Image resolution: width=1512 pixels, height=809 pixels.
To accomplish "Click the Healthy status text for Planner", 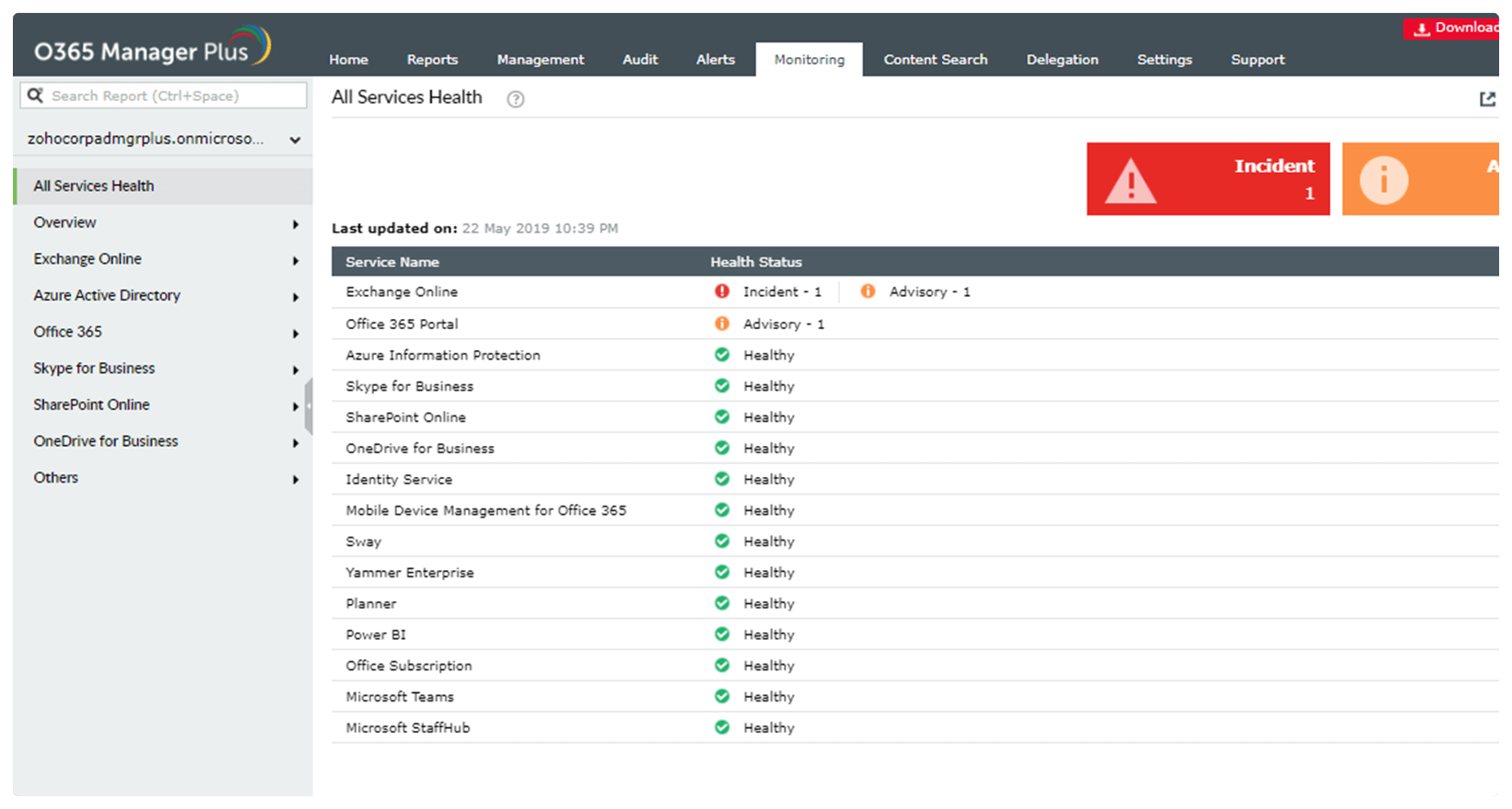I will pos(769,604).
